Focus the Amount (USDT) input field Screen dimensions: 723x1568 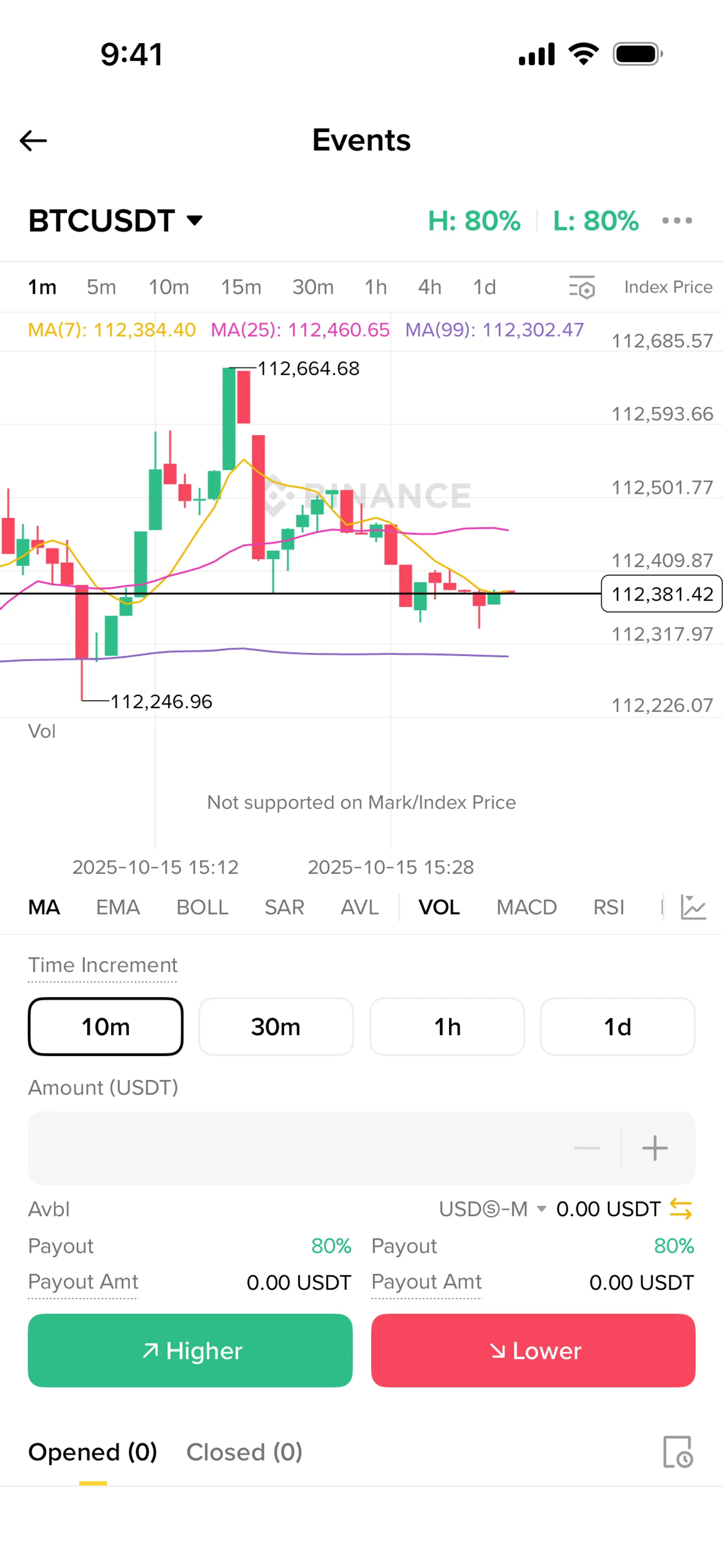[298, 1148]
